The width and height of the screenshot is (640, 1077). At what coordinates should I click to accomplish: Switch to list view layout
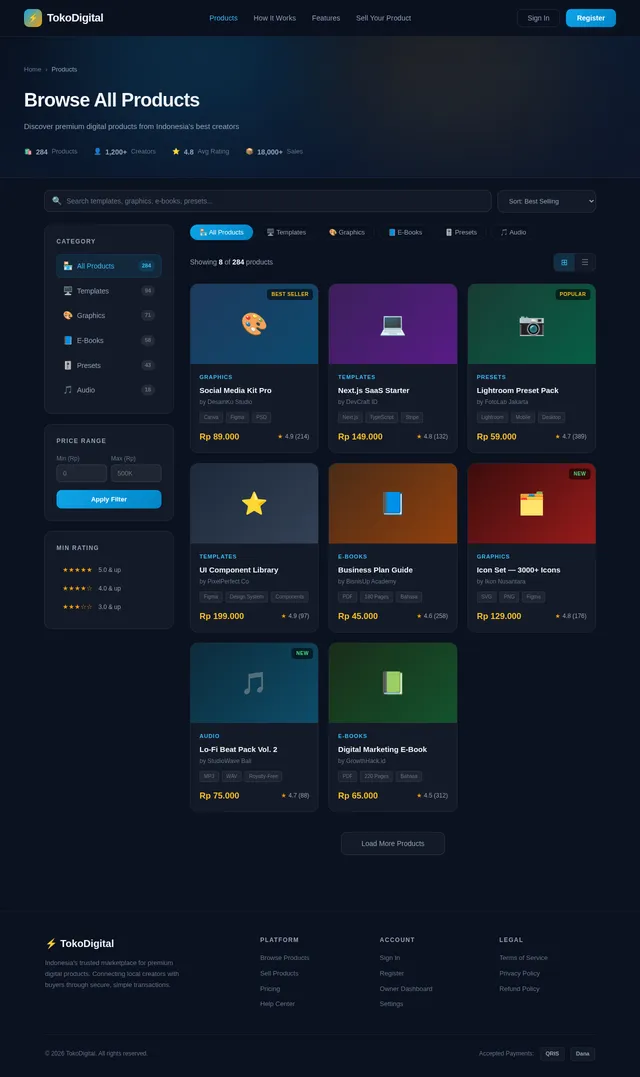point(585,262)
